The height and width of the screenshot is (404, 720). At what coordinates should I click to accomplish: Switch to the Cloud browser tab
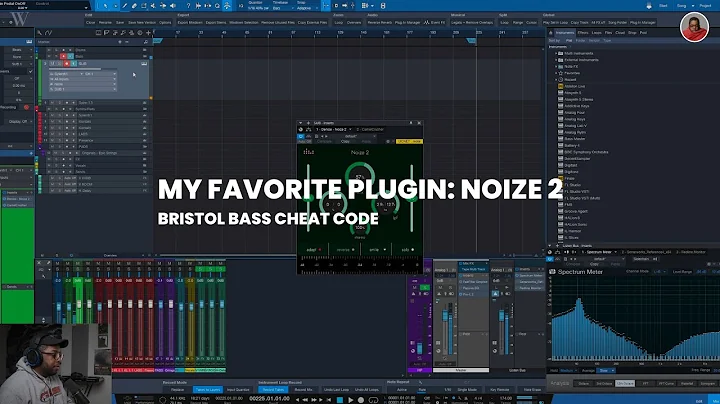click(620, 33)
